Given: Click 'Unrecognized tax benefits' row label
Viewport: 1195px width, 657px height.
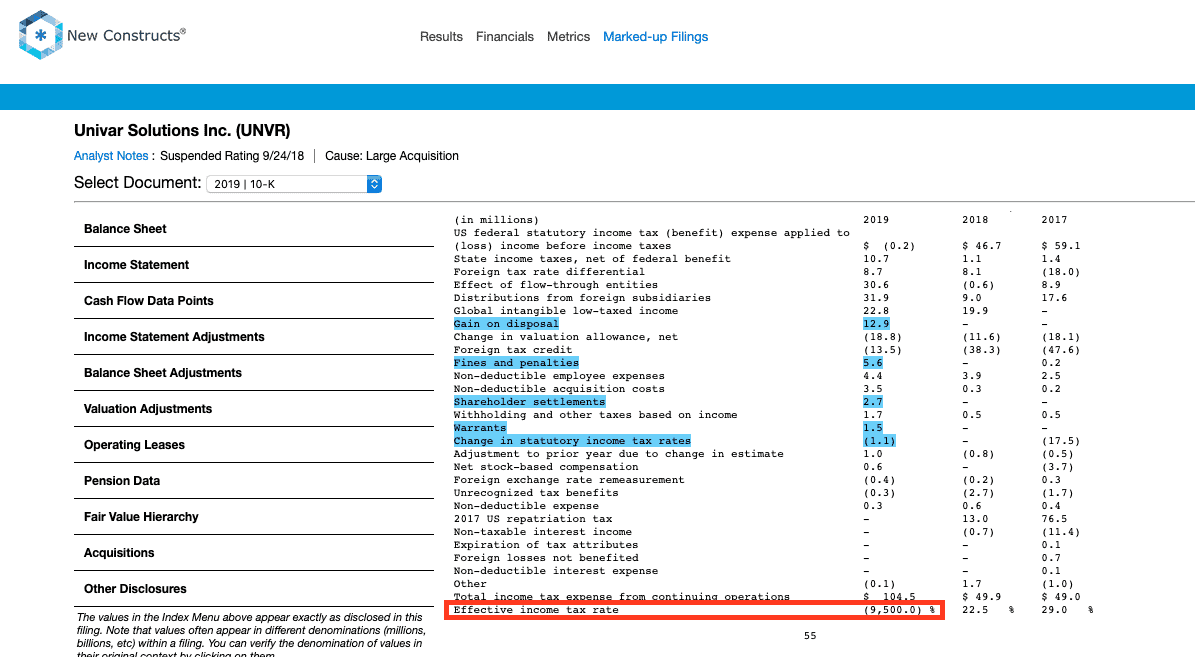Looking at the screenshot, I should point(536,493).
